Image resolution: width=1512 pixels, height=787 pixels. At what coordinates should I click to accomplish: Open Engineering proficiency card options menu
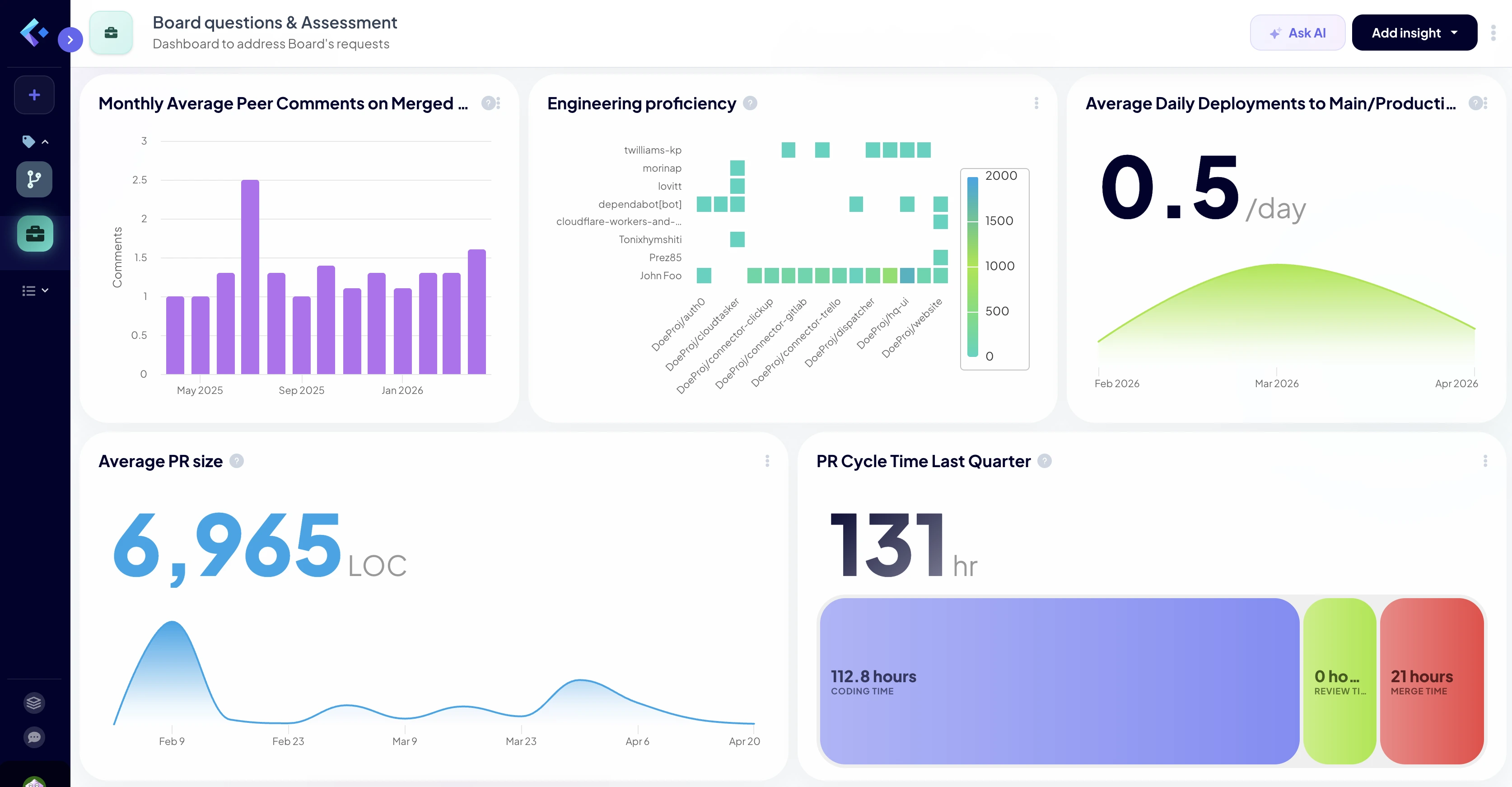coord(1036,103)
